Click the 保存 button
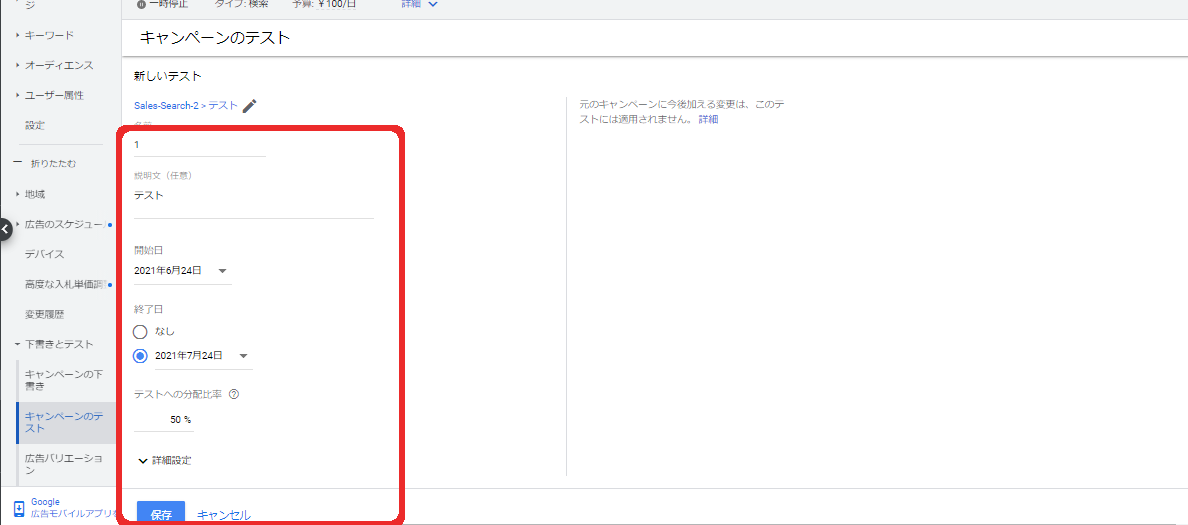The width and height of the screenshot is (1188, 525). point(161,514)
